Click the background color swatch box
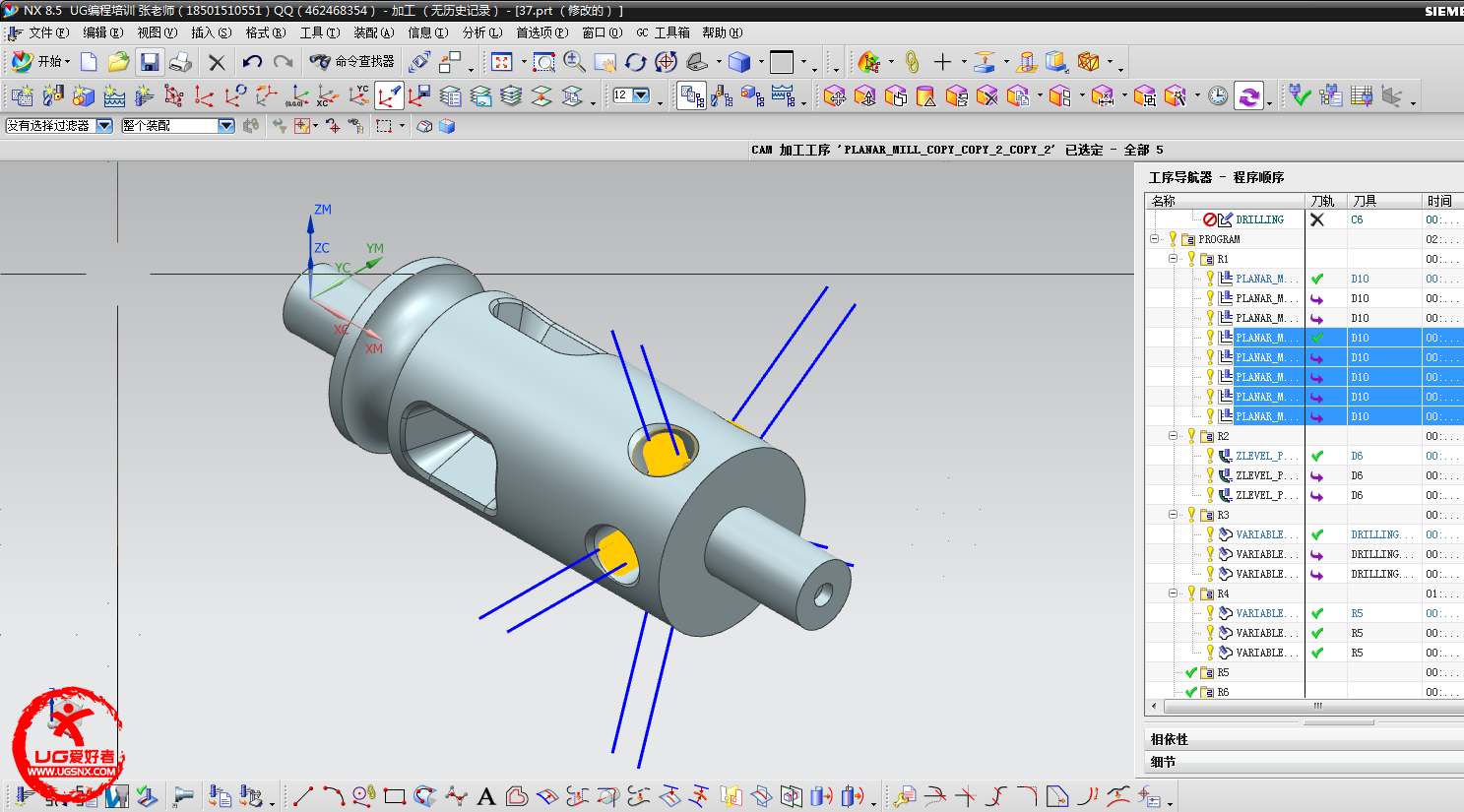 pyautogui.click(x=782, y=62)
